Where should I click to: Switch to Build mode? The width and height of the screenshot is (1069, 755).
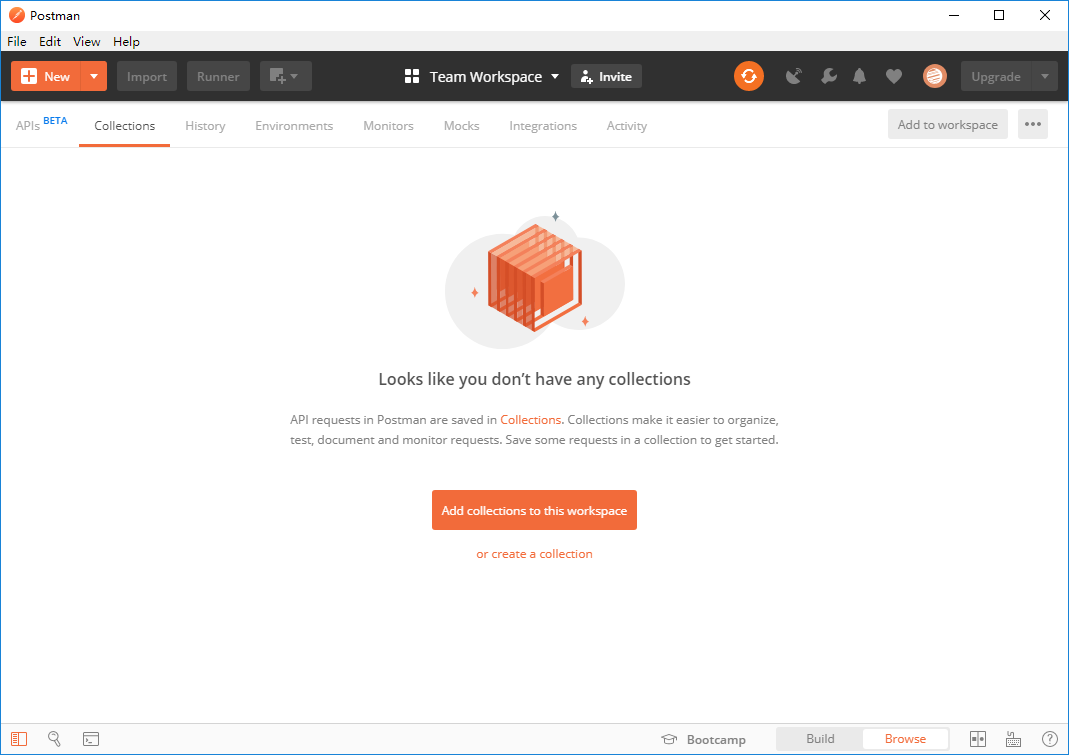click(x=820, y=739)
